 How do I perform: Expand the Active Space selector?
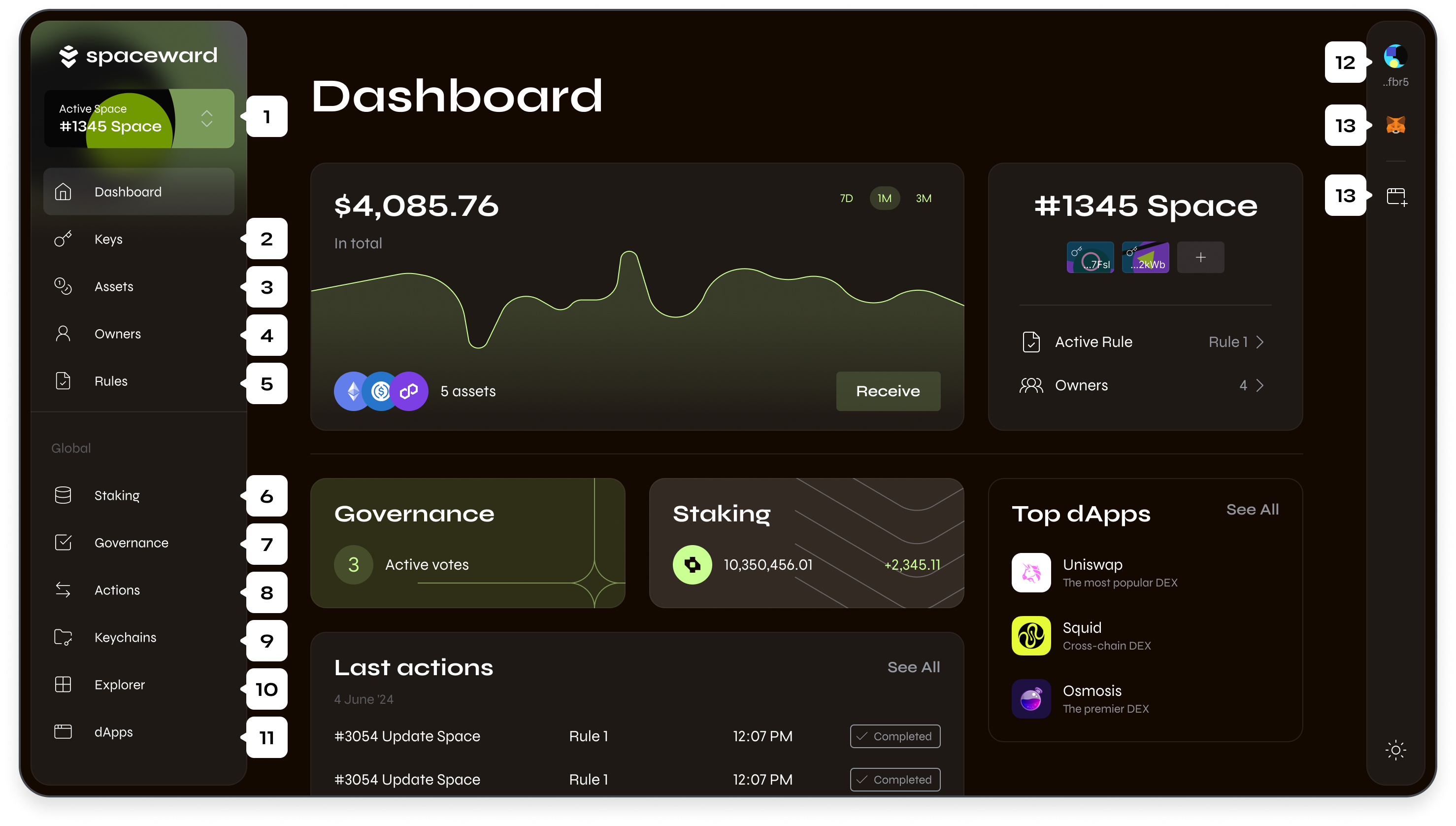click(x=206, y=118)
